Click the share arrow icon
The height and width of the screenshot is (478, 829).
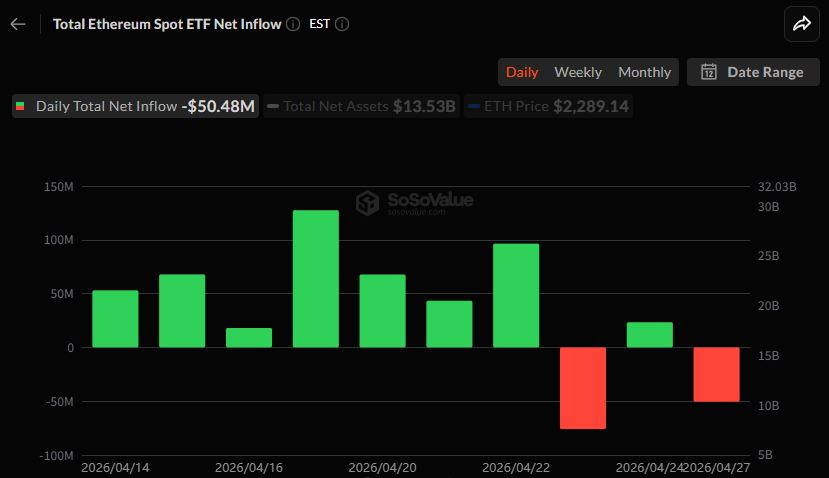(x=801, y=24)
